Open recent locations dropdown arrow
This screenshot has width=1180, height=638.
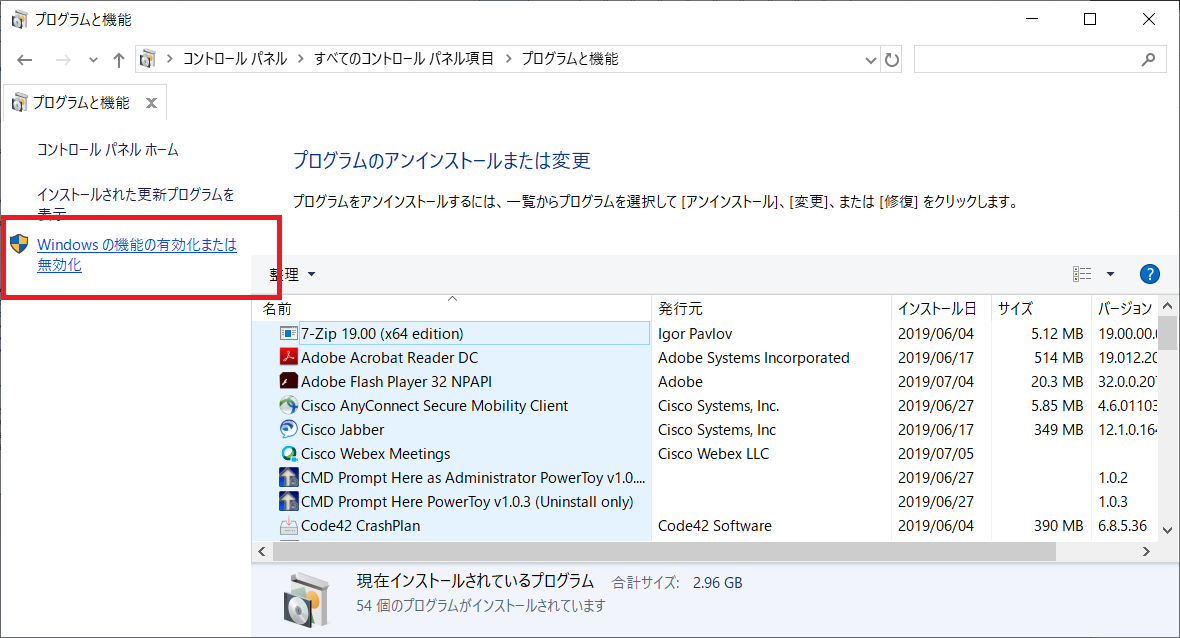[93, 59]
